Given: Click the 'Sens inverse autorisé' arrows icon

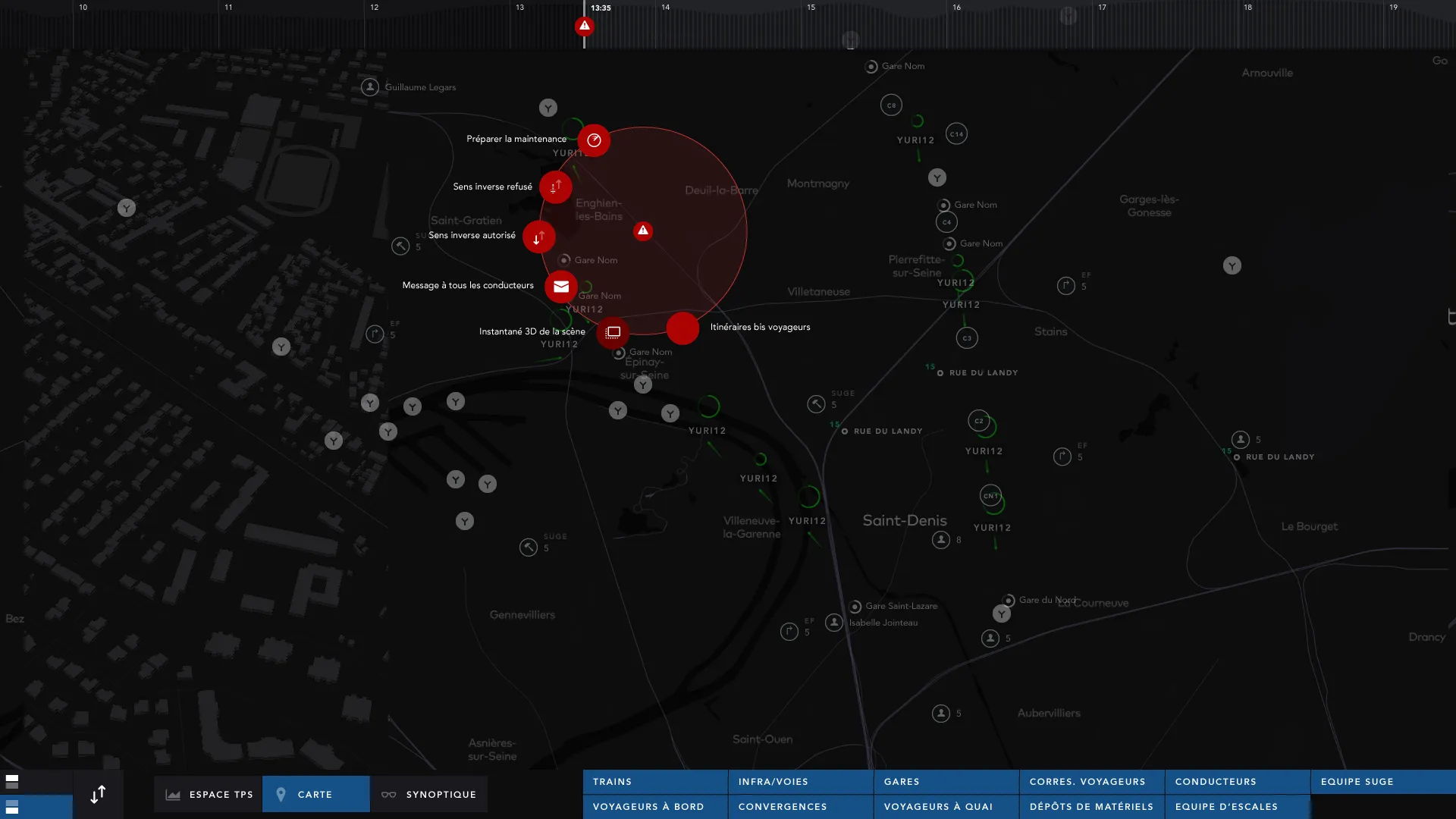Looking at the screenshot, I should (539, 237).
